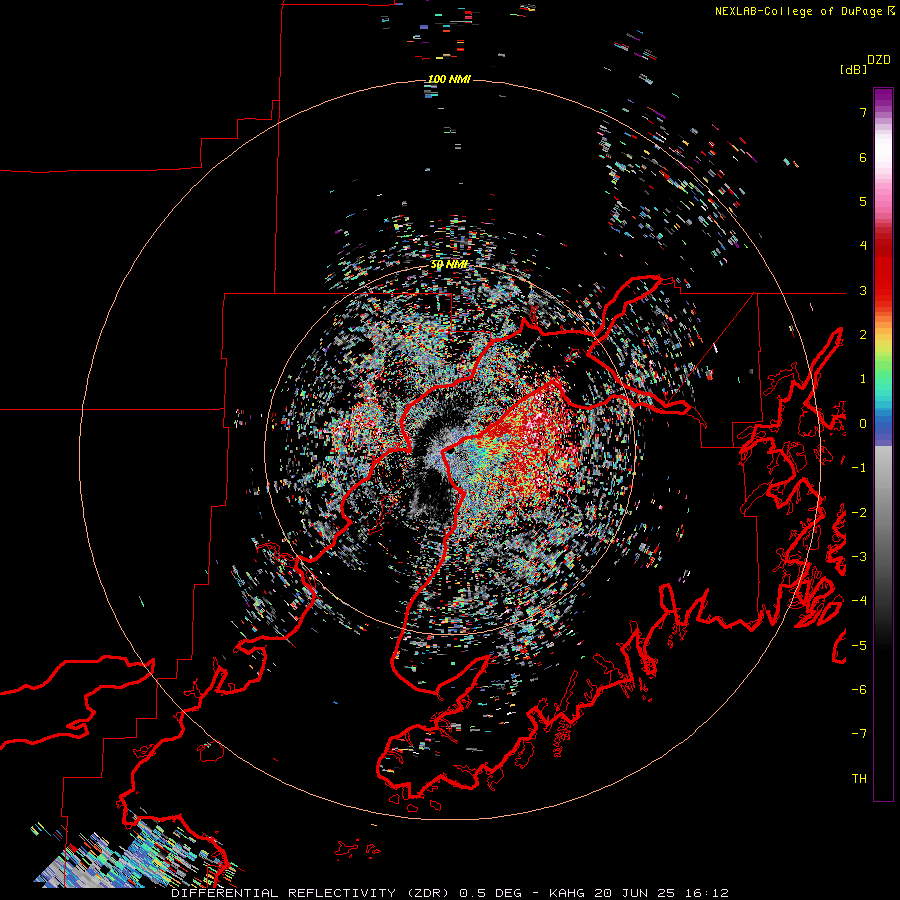Image resolution: width=900 pixels, height=900 pixels.
Task: Click the 1 value on the color scale
Action: (x=863, y=379)
